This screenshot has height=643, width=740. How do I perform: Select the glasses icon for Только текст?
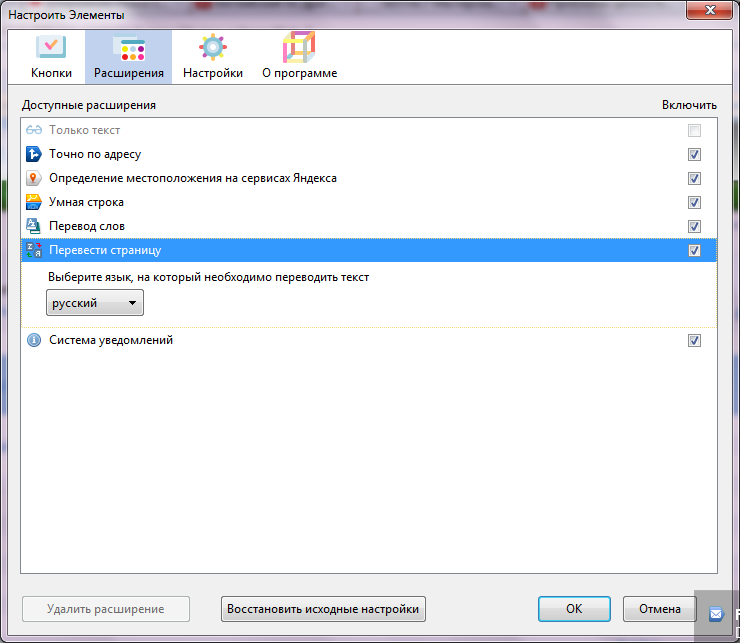(x=34, y=130)
